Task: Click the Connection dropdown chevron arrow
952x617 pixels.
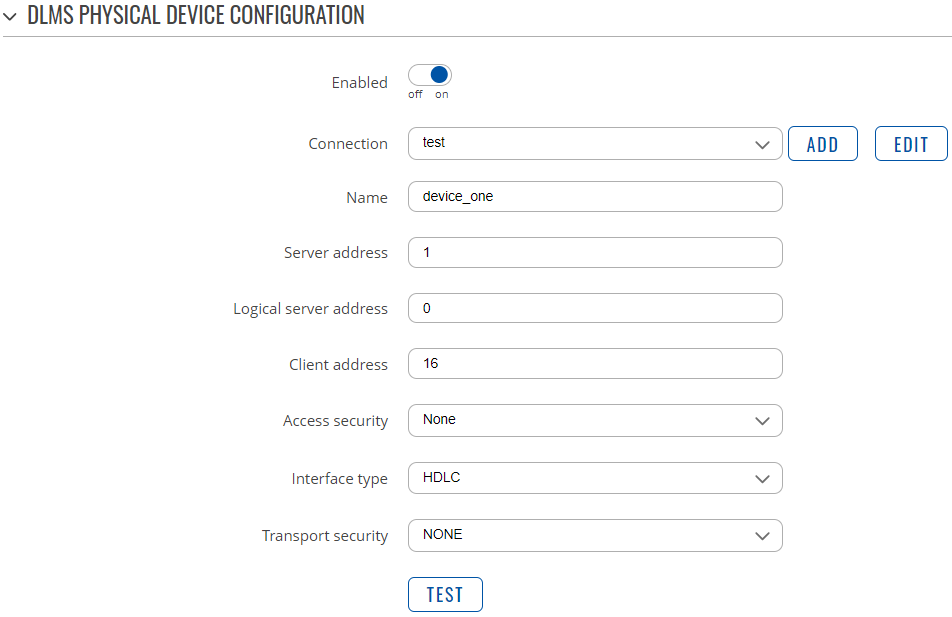Action: pyautogui.click(x=763, y=145)
